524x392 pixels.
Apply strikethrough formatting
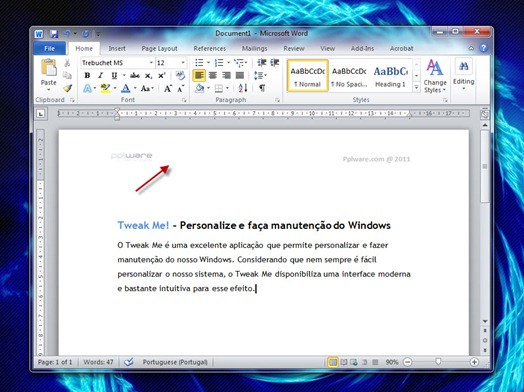click(135, 76)
